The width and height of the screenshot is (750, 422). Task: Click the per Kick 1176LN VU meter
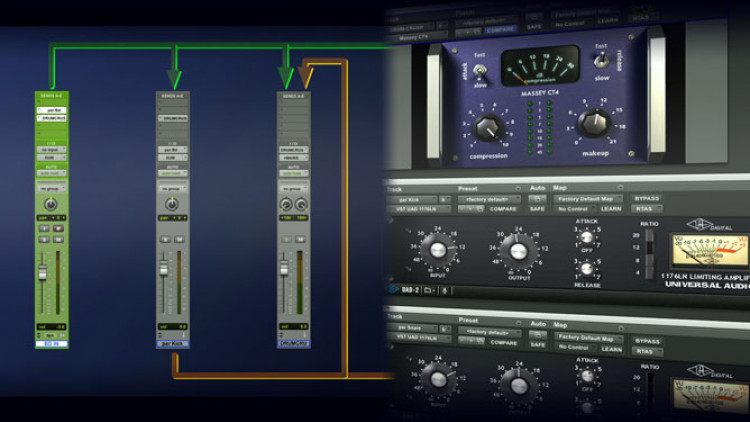click(x=709, y=250)
